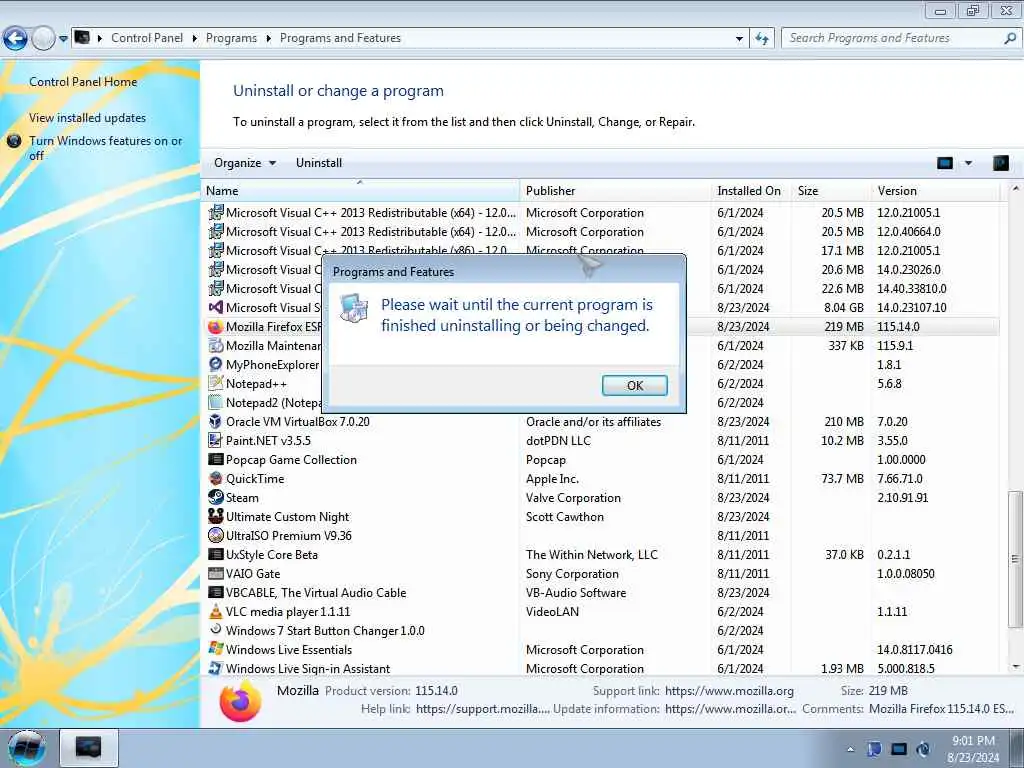
Task: Click the search magnifier icon
Action: click(1010, 38)
